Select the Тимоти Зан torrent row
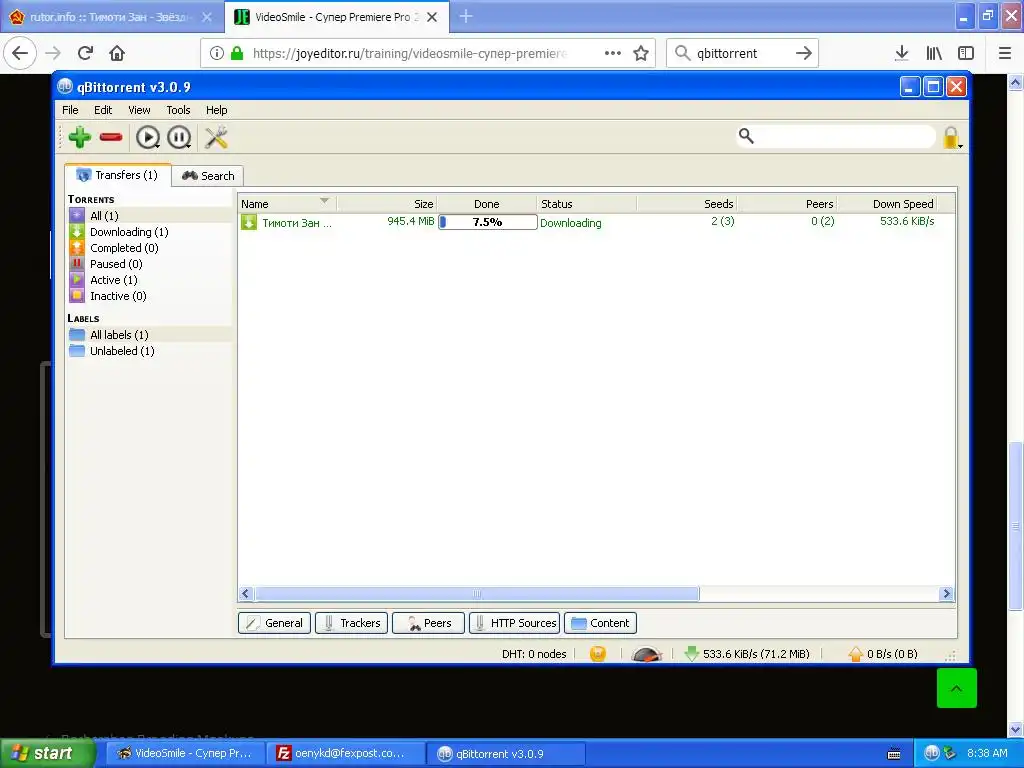 (596, 222)
